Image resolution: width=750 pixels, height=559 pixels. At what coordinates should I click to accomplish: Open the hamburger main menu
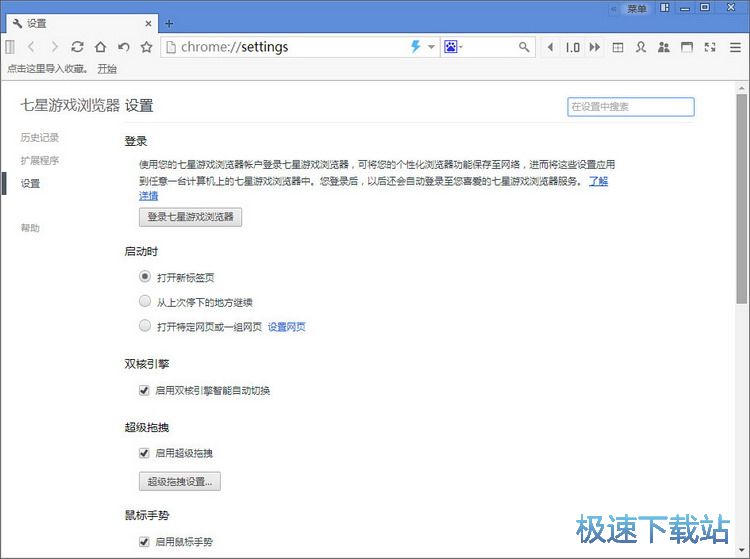click(x=735, y=47)
